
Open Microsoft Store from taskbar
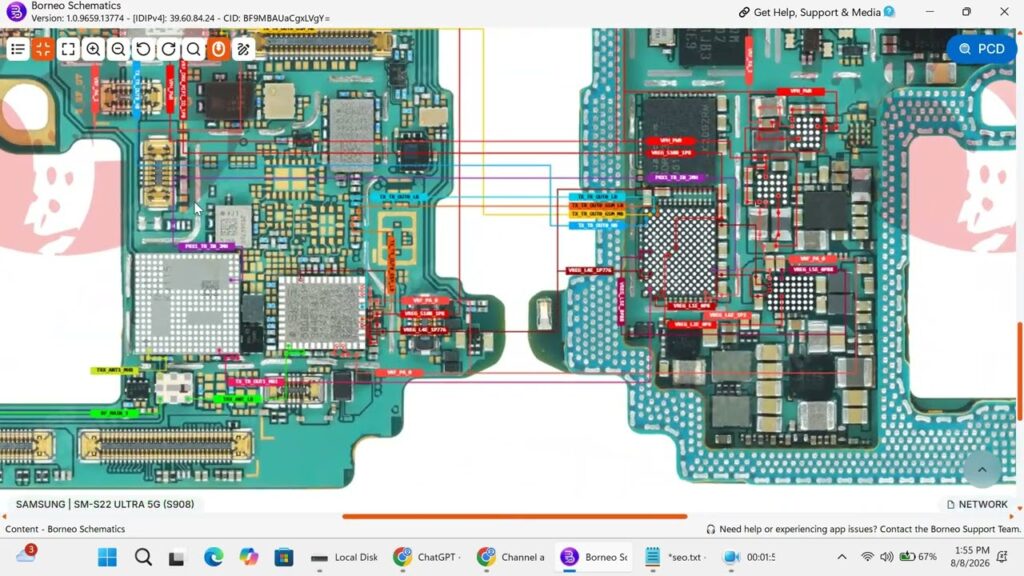pyautogui.click(x=283, y=557)
